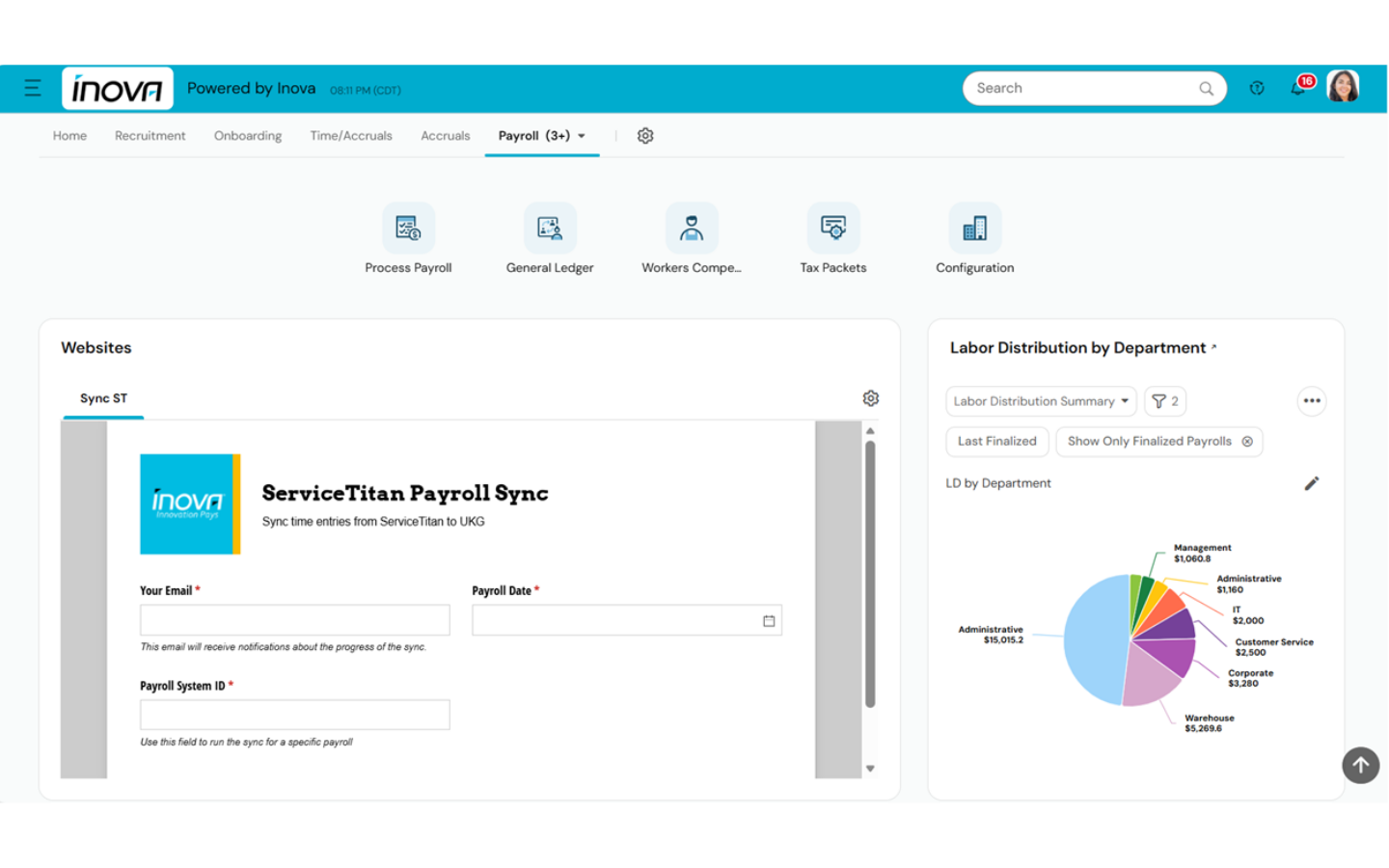Viewport: 1389px width, 868px height.
Task: Click the ServiceTitan Payroll Sync heading
Action: click(x=405, y=493)
